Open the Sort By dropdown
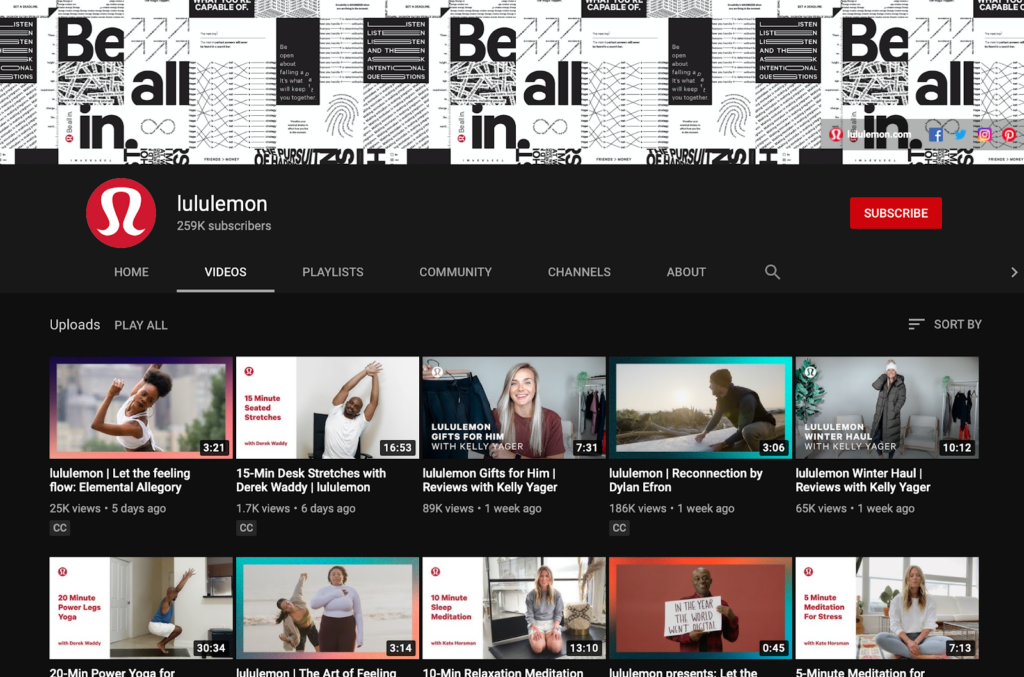Viewport: 1024px width, 677px height. (944, 324)
